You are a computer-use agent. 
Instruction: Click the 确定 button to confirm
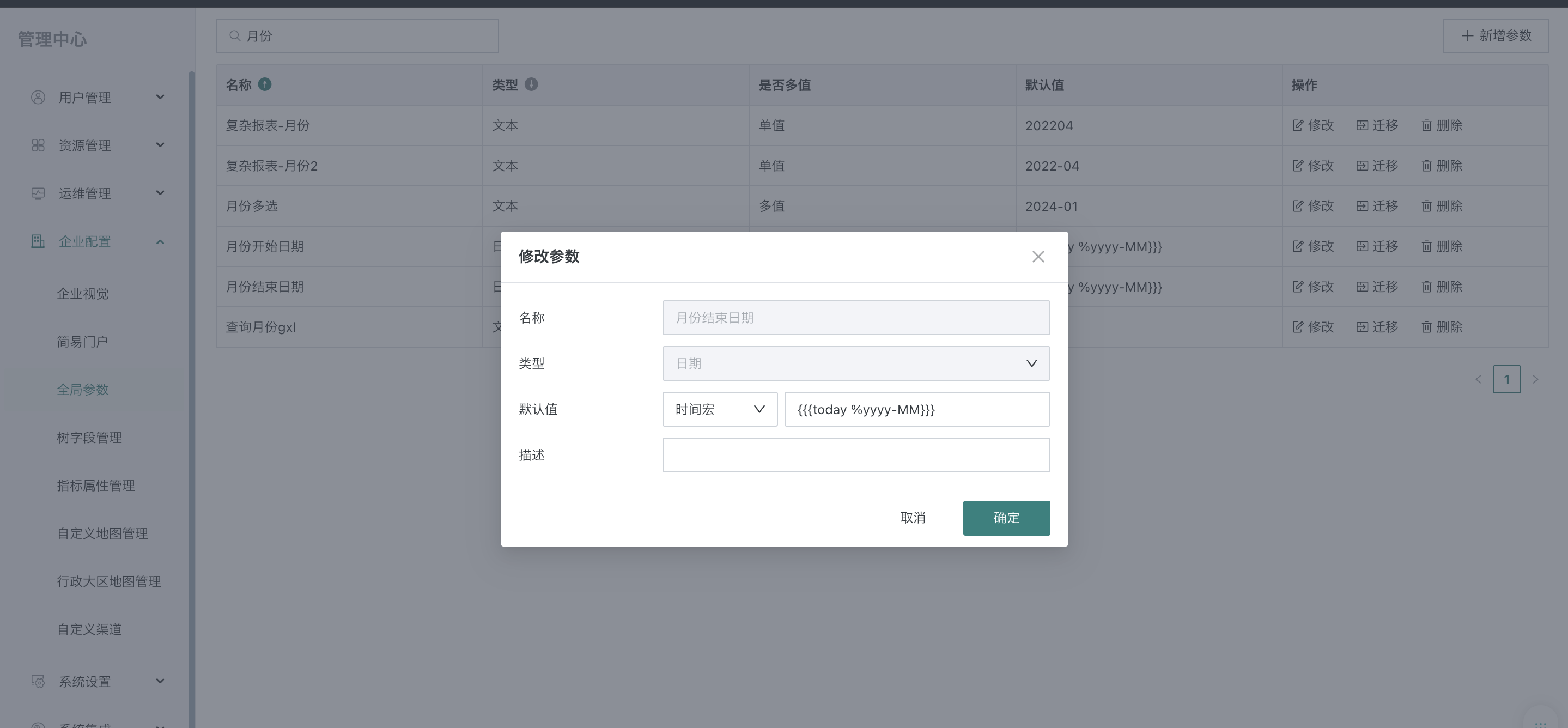click(x=1006, y=517)
